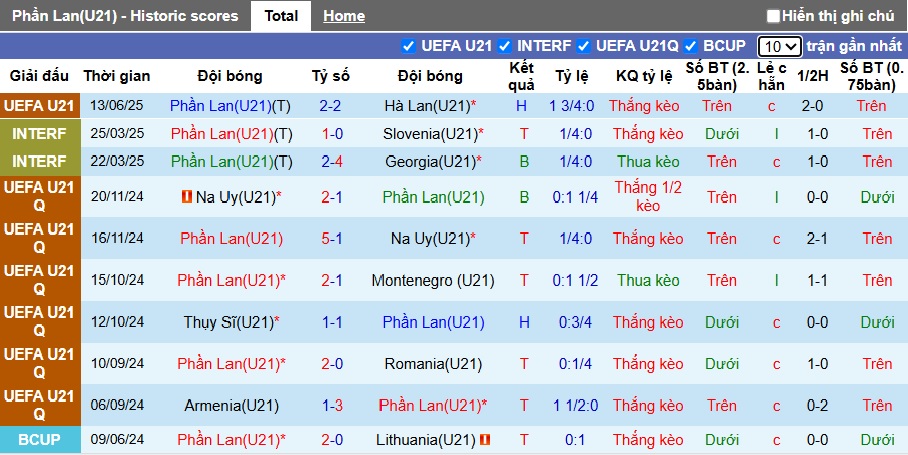908x455 pixels.
Task: Switch to the Home tab
Action: point(344,16)
